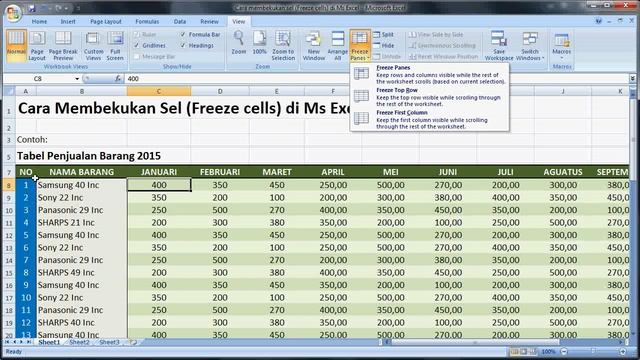
Task: Toggle the Ruler checkbox
Action: (137, 35)
